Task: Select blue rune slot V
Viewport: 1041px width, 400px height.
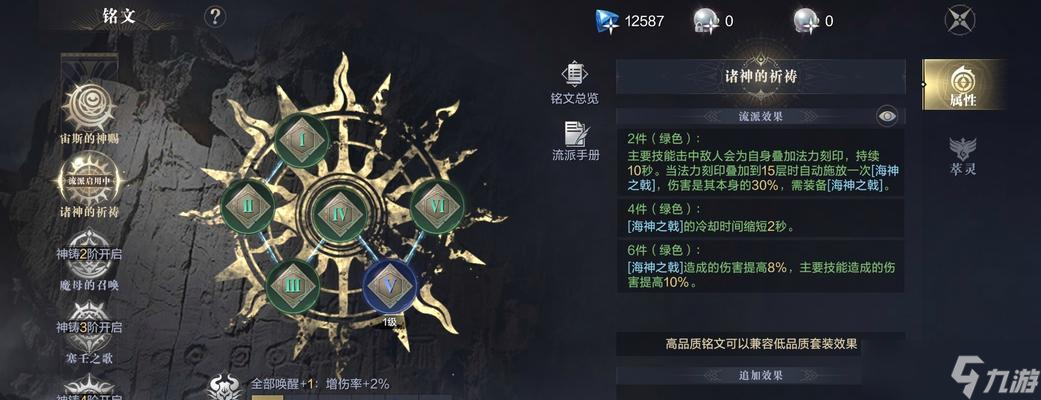Action: (x=389, y=286)
